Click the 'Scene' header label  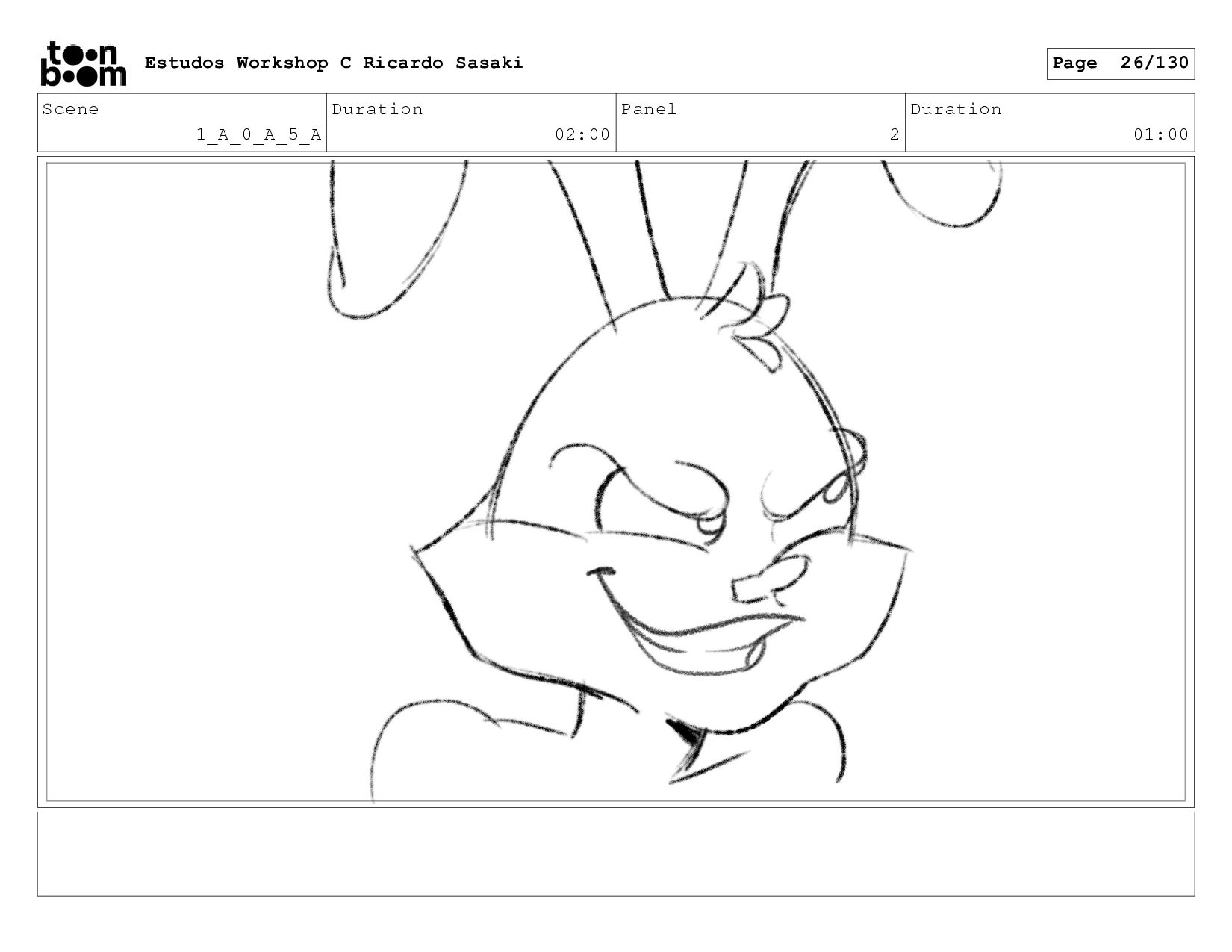point(70,110)
